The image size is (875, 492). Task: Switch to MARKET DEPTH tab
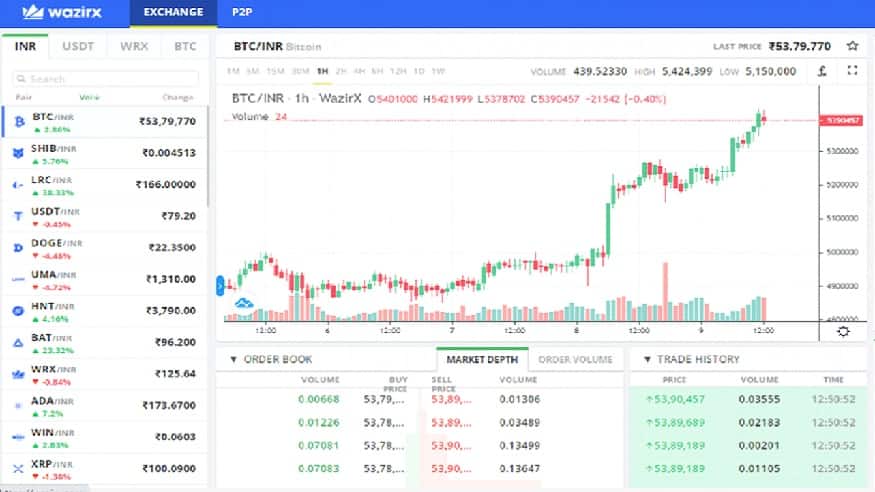482,360
